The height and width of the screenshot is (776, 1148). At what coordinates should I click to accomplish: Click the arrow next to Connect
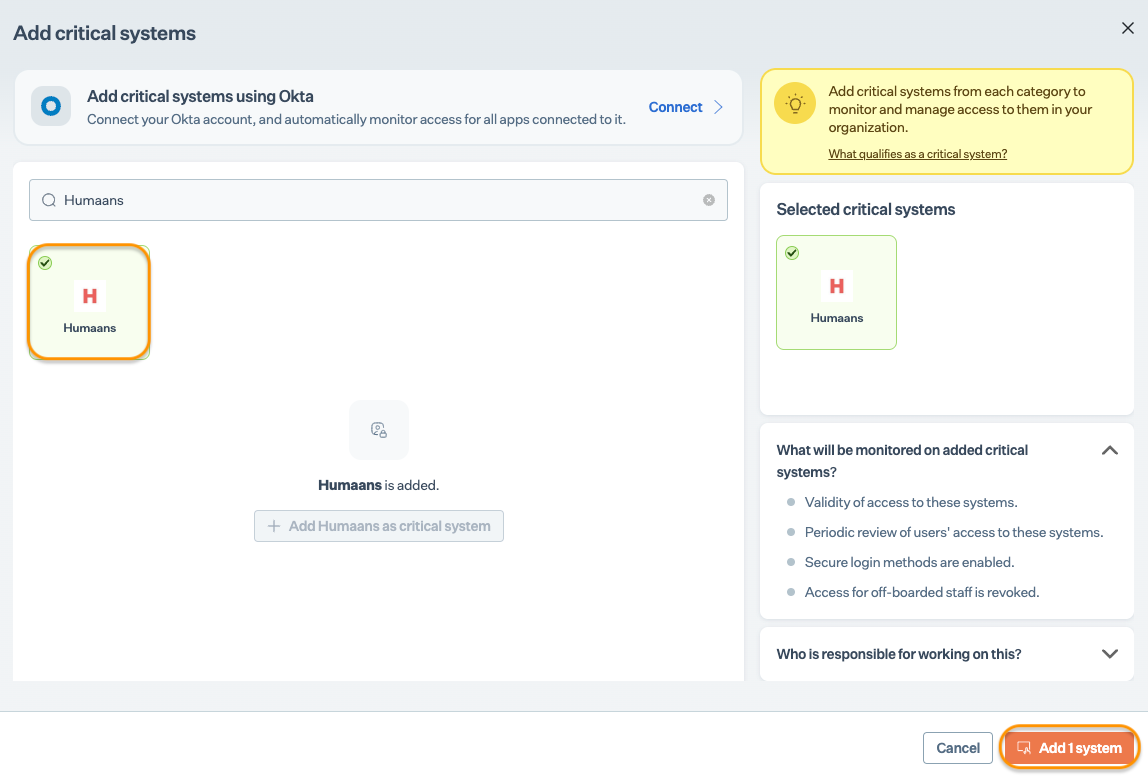click(x=718, y=107)
